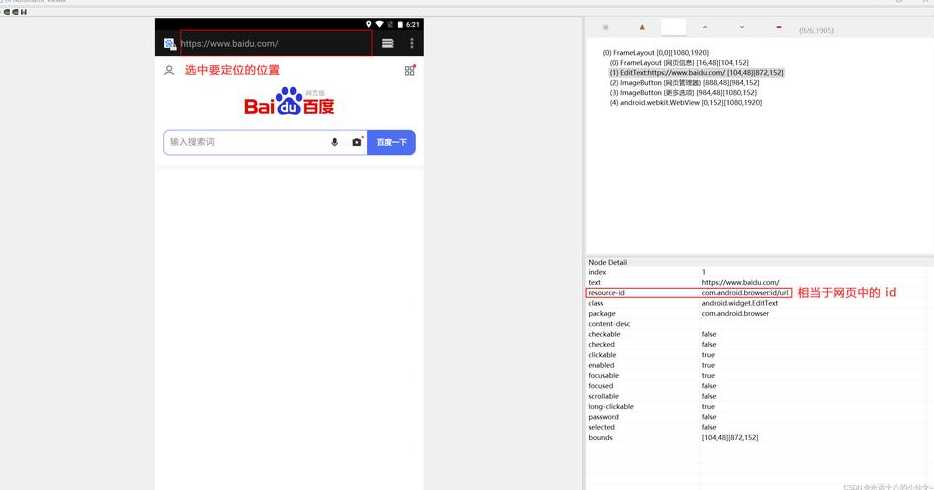Click the Node Detail table header
Viewport: 934px width, 490px height.
(x=608, y=262)
